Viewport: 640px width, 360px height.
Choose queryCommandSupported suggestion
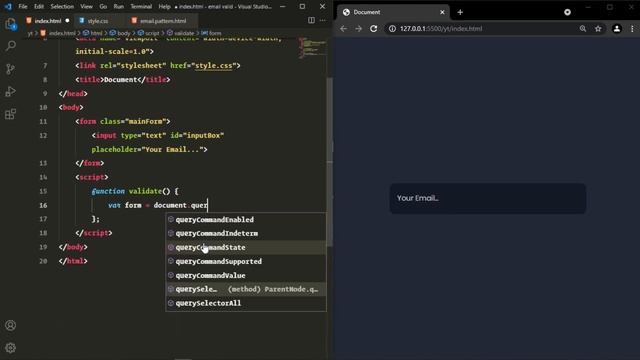click(246, 261)
